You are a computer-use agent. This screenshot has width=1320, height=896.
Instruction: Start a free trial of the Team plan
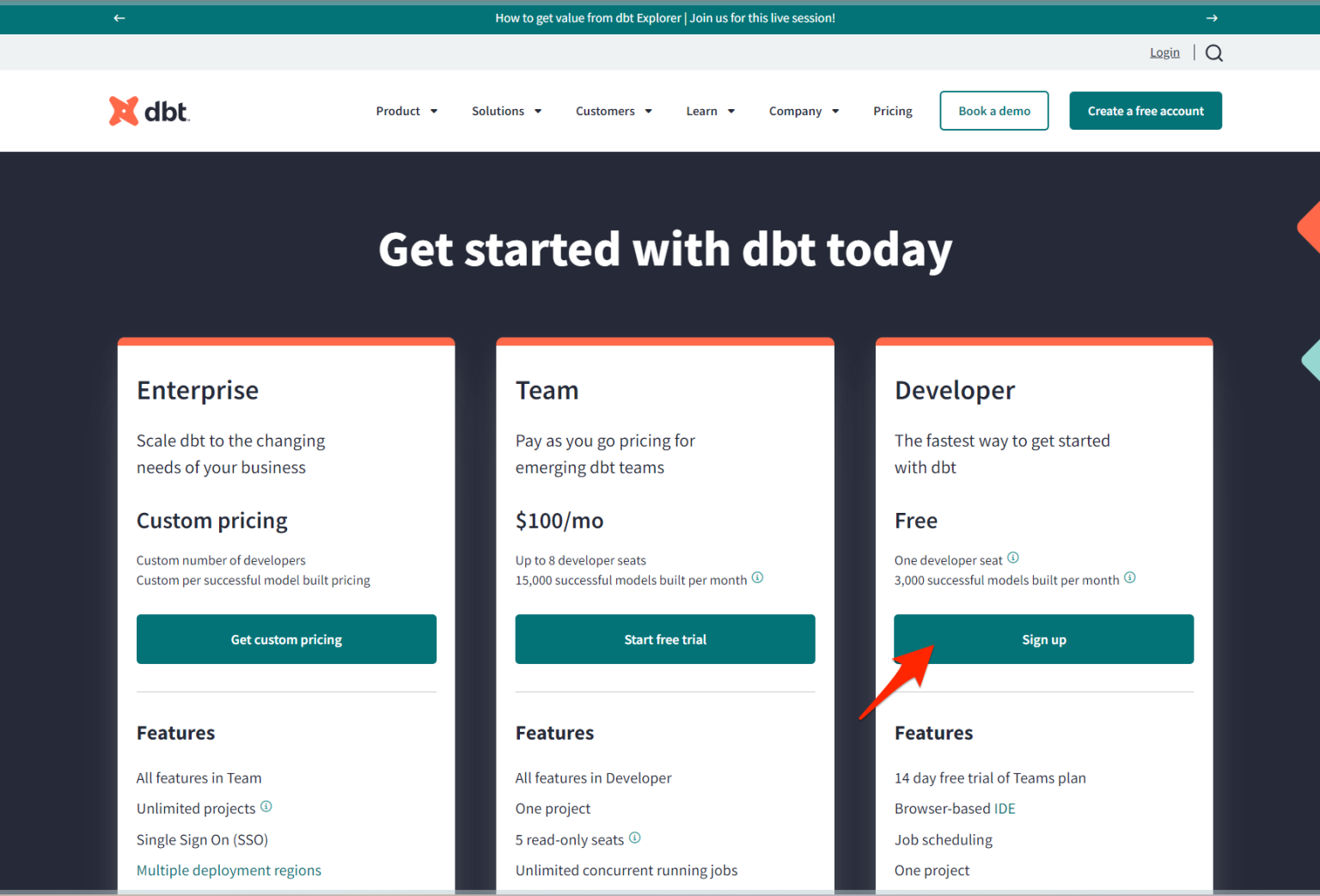click(664, 639)
